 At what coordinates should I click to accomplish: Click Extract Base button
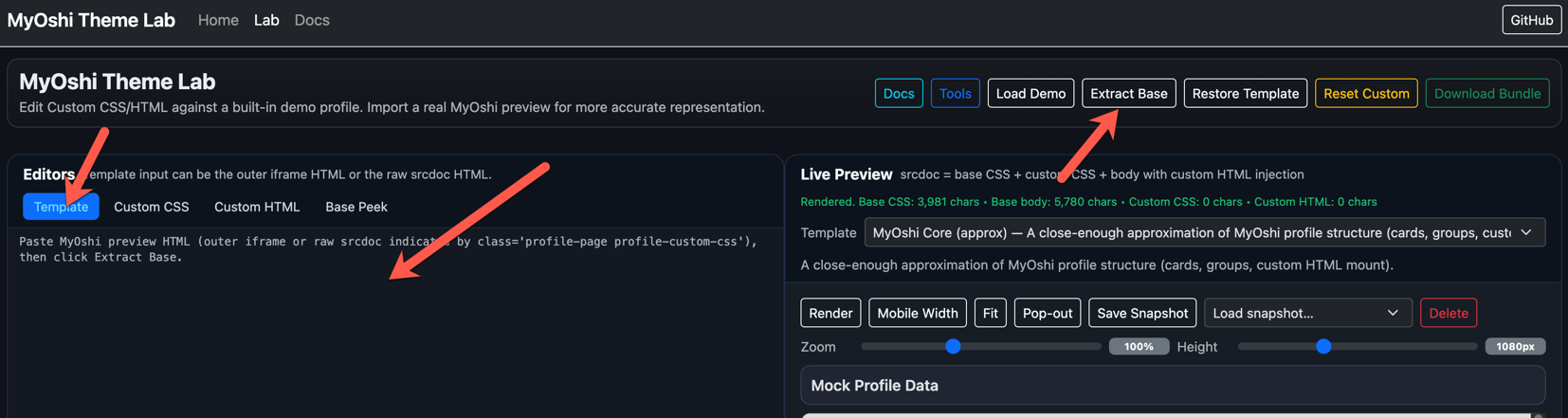pos(1128,93)
